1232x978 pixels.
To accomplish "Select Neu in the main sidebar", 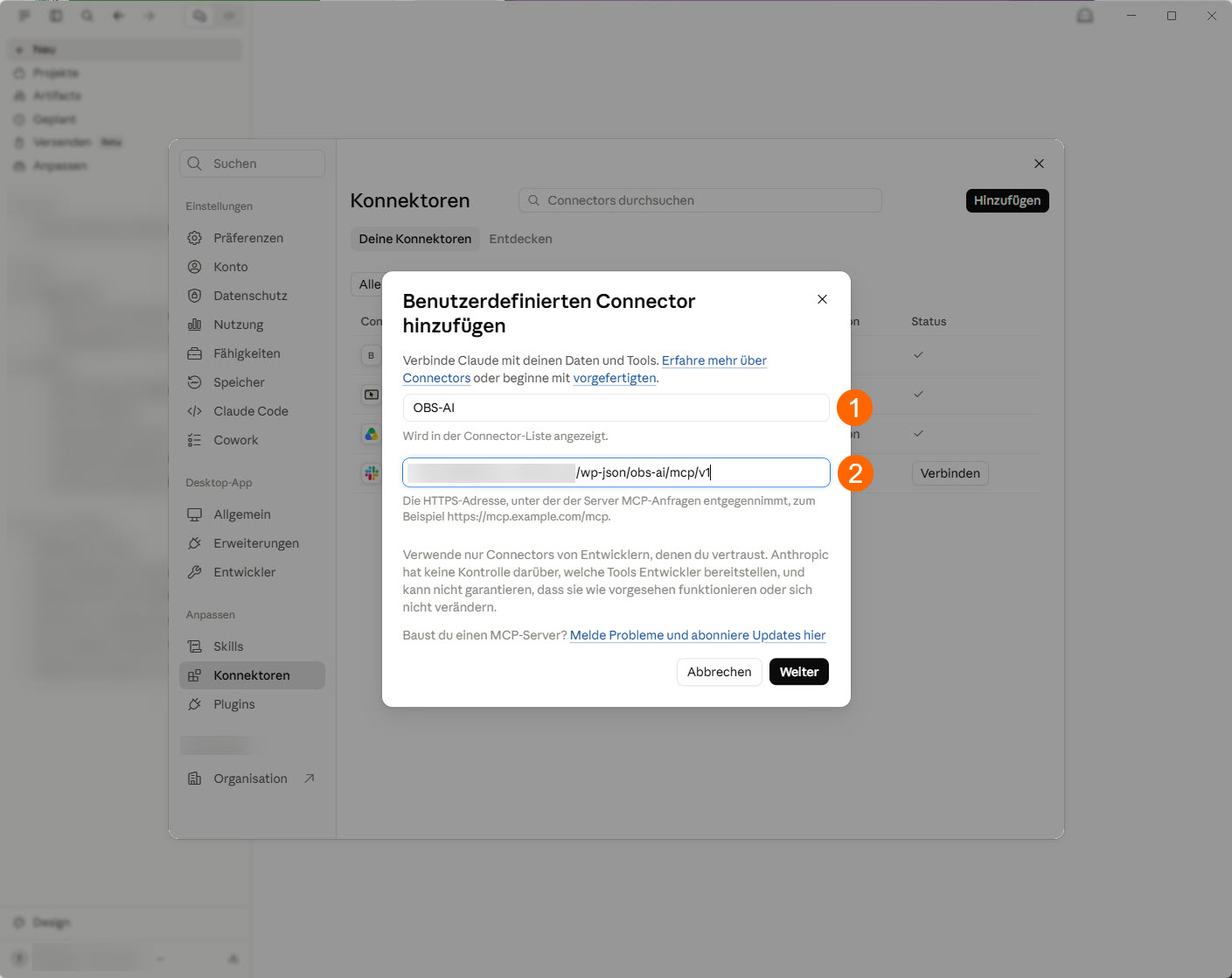I will point(125,50).
